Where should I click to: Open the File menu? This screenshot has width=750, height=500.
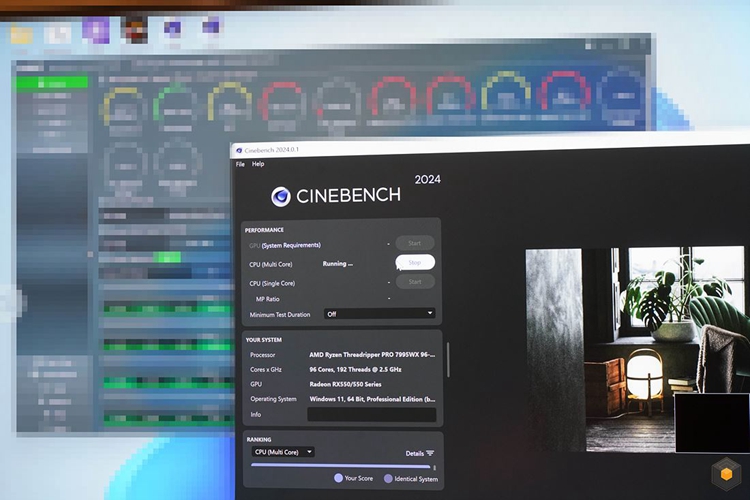[240, 164]
